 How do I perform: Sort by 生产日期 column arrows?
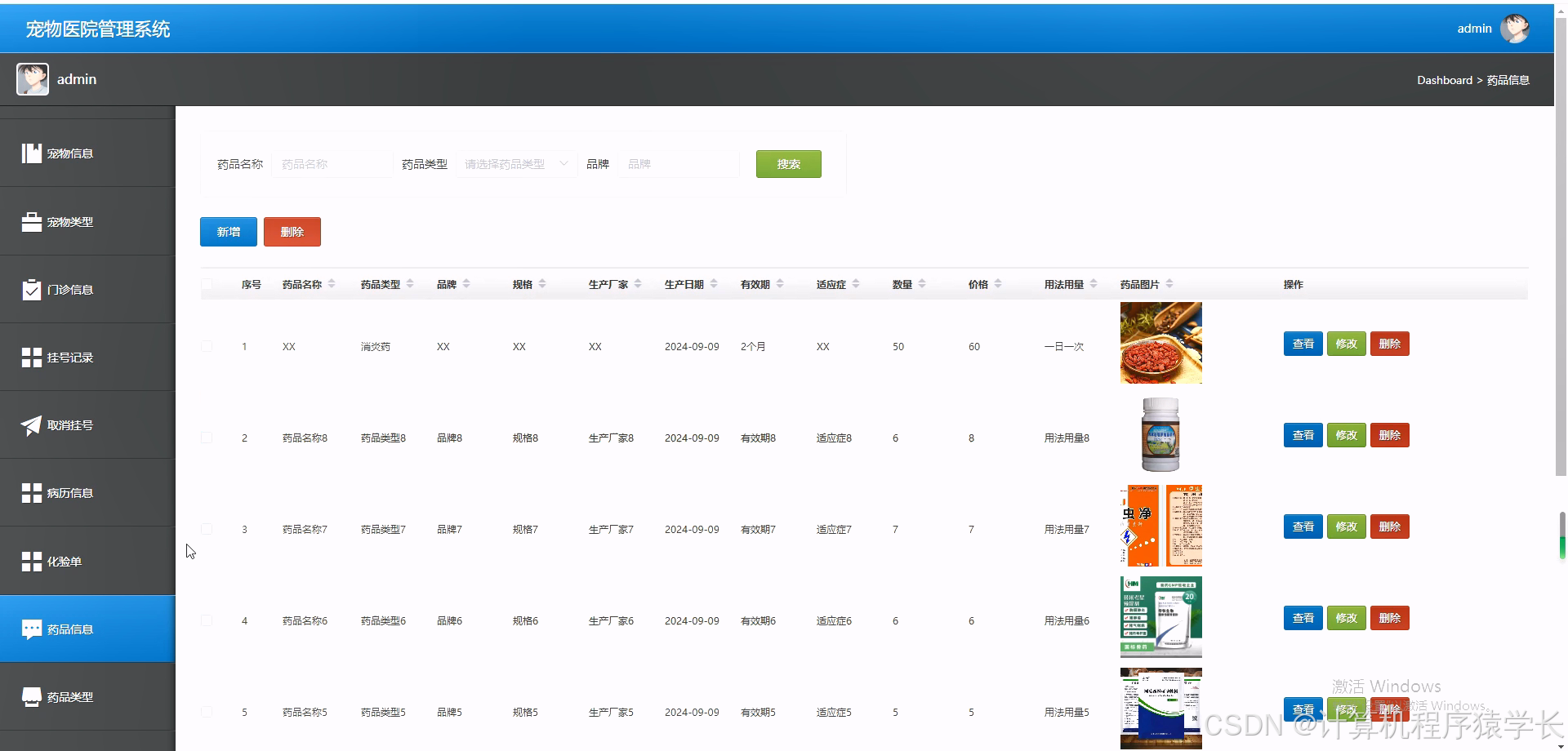tap(714, 284)
